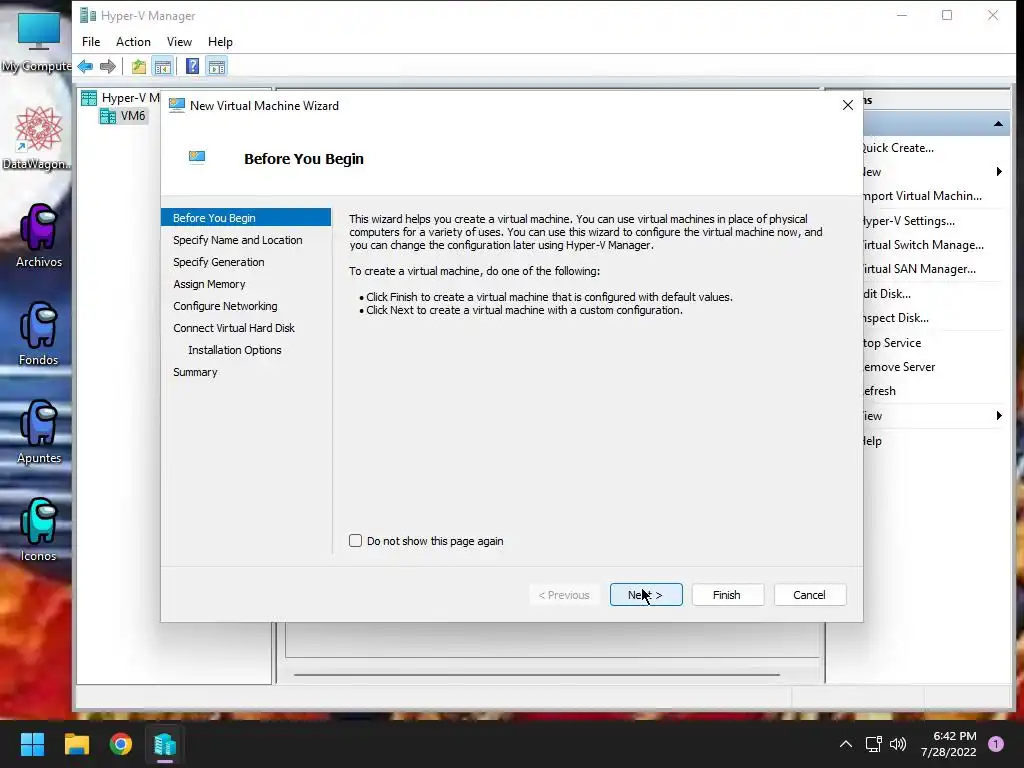The height and width of the screenshot is (768, 1024).
Task: Click the Back arrow toolbar icon
Action: pyautogui.click(x=85, y=66)
